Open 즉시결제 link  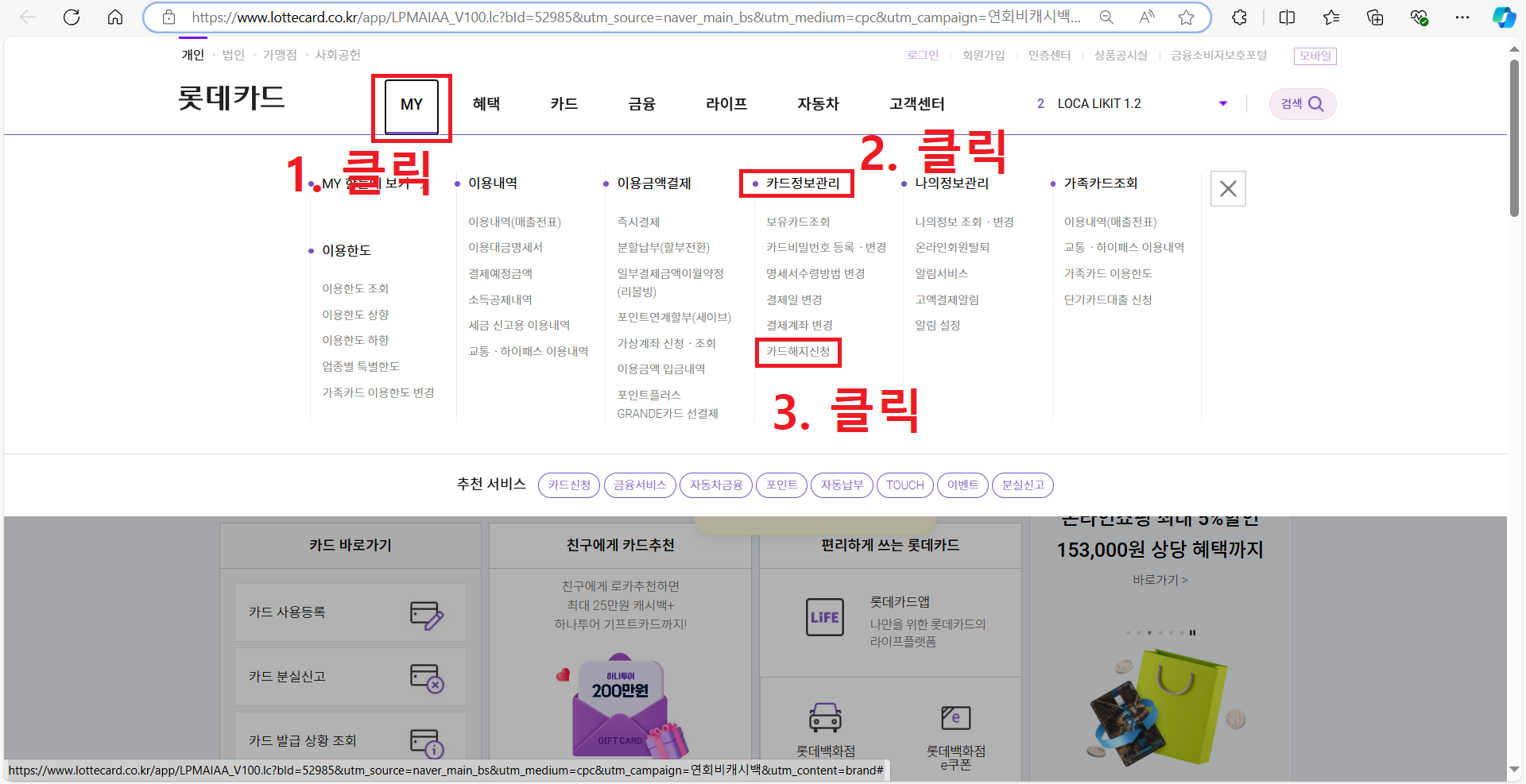point(638,222)
